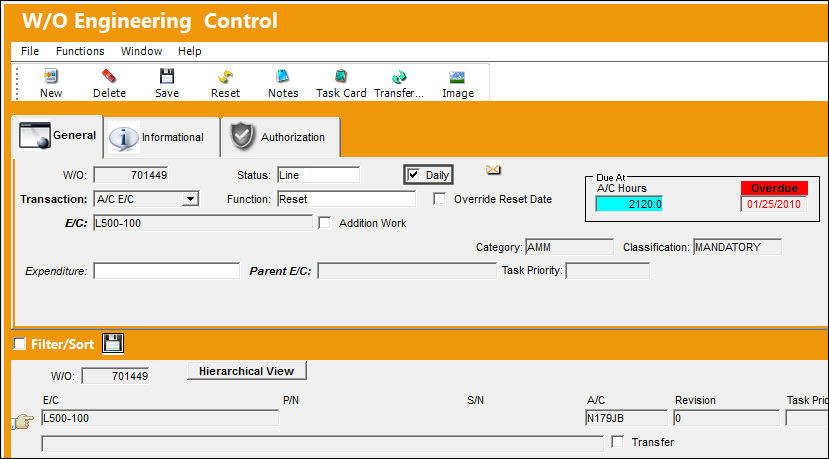
Task: Click the Reset toolbar icon
Action: point(225,77)
